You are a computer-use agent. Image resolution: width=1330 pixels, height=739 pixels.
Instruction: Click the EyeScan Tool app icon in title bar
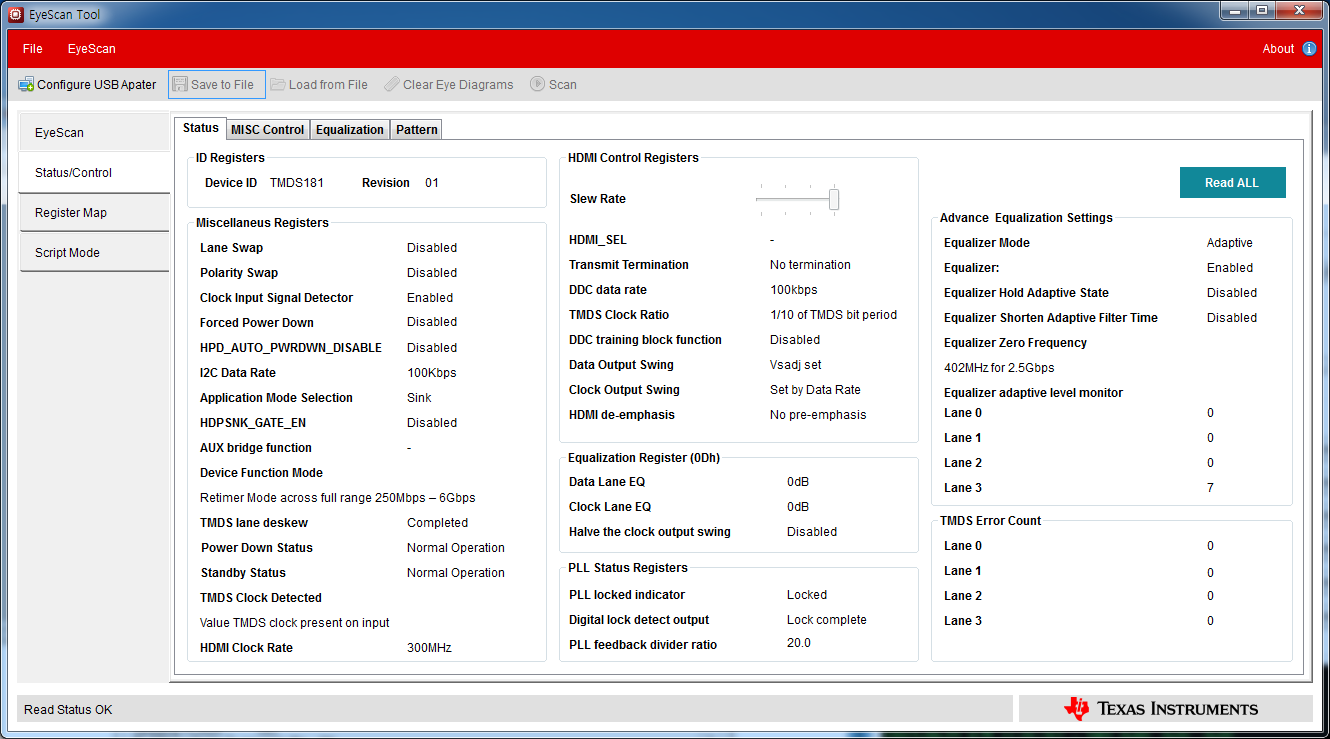(16, 14)
